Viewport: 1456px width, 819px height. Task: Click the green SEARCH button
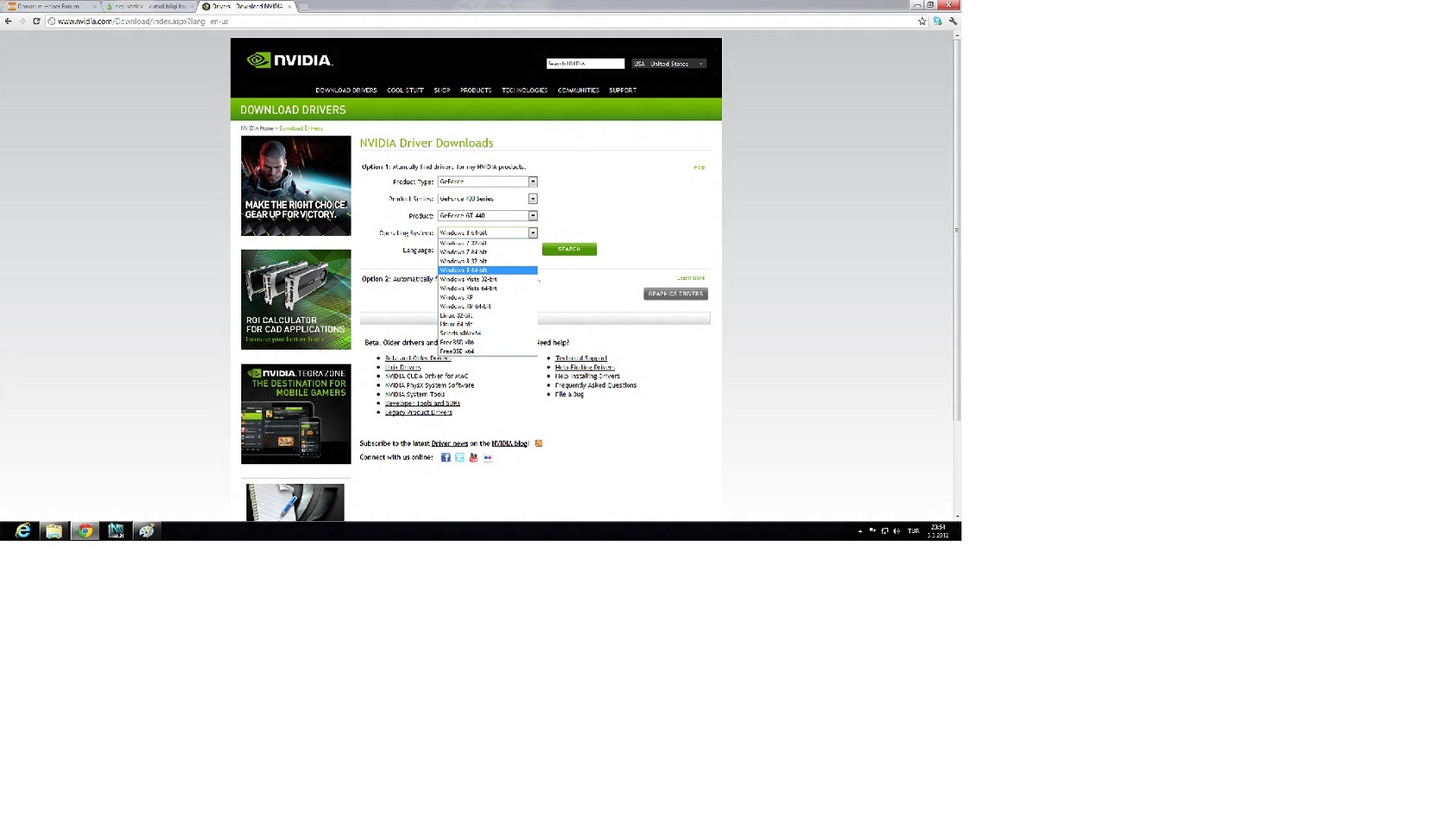569,250
